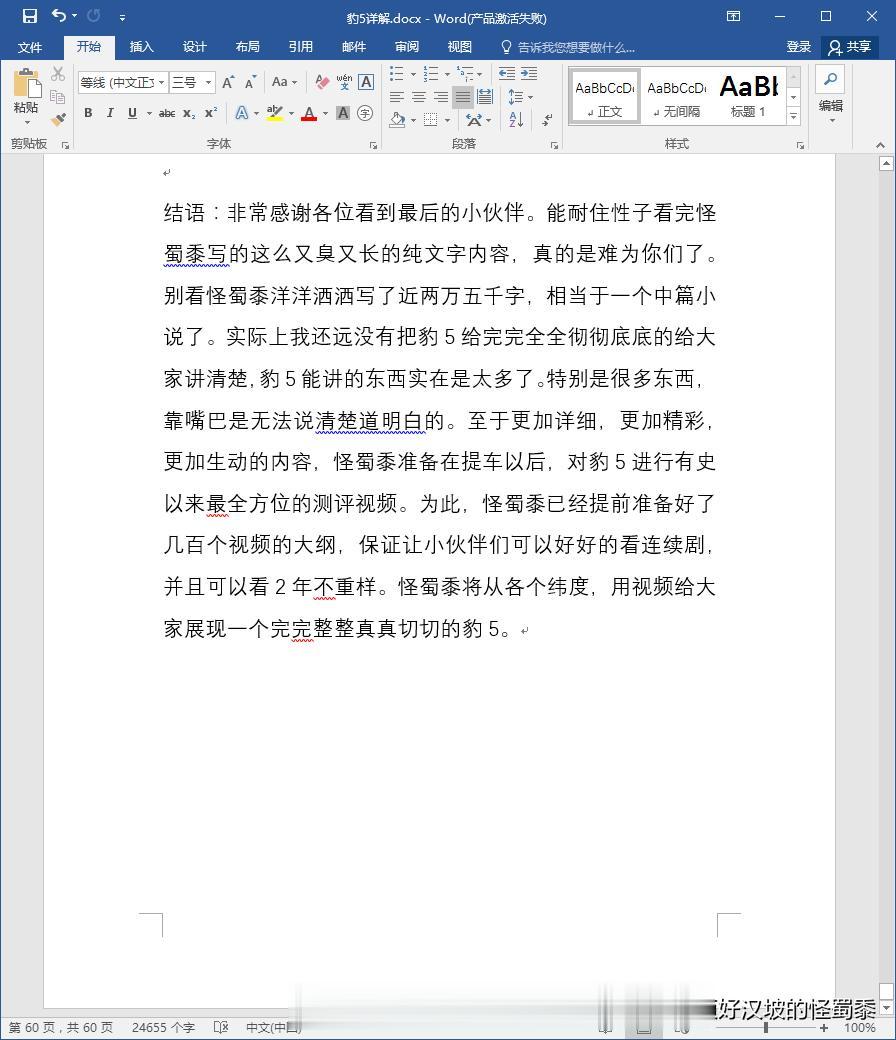Sort text with the A-Z icon
896x1040 pixels.
point(516,119)
